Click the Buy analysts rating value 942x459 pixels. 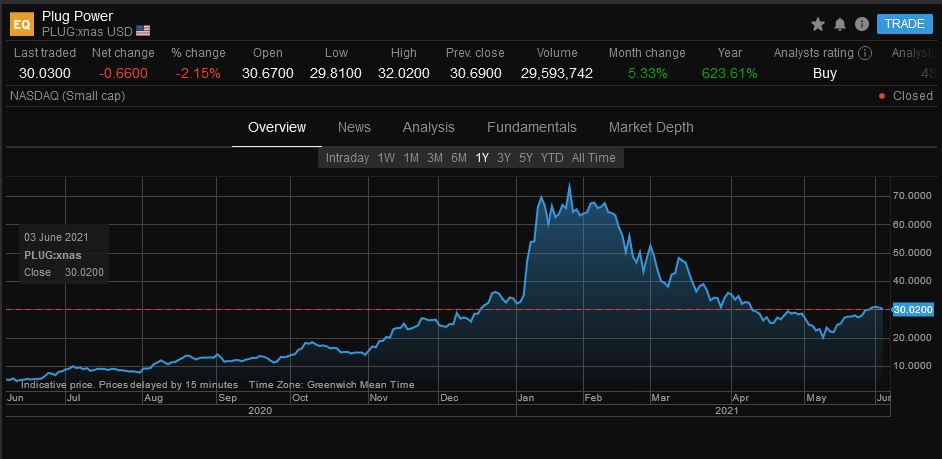824,74
